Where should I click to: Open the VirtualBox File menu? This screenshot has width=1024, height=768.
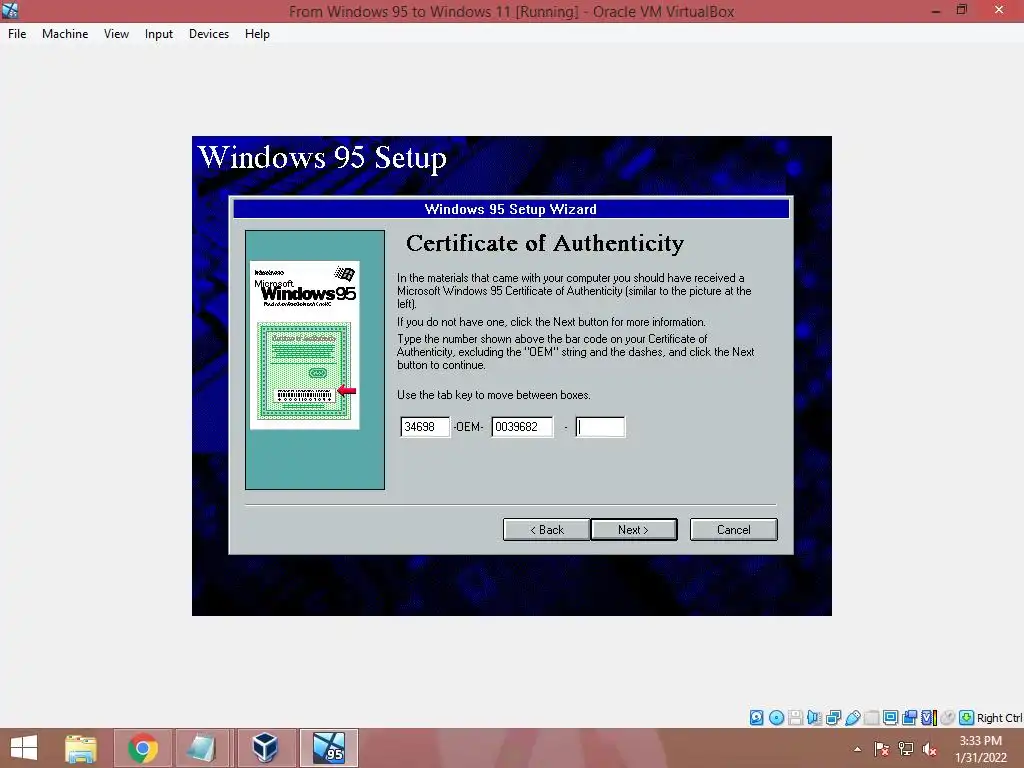[17, 34]
